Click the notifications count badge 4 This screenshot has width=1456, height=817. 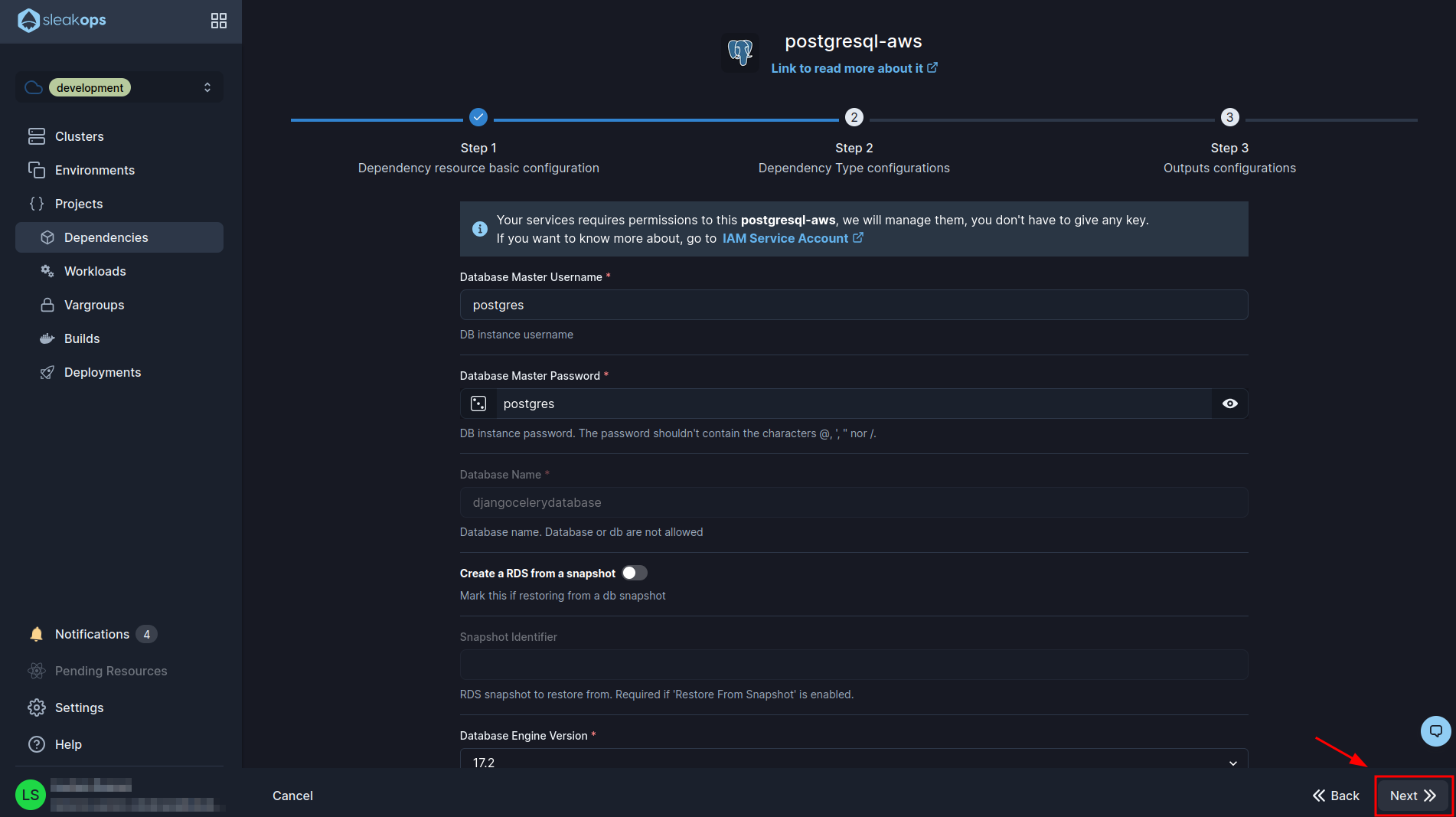[x=146, y=634]
